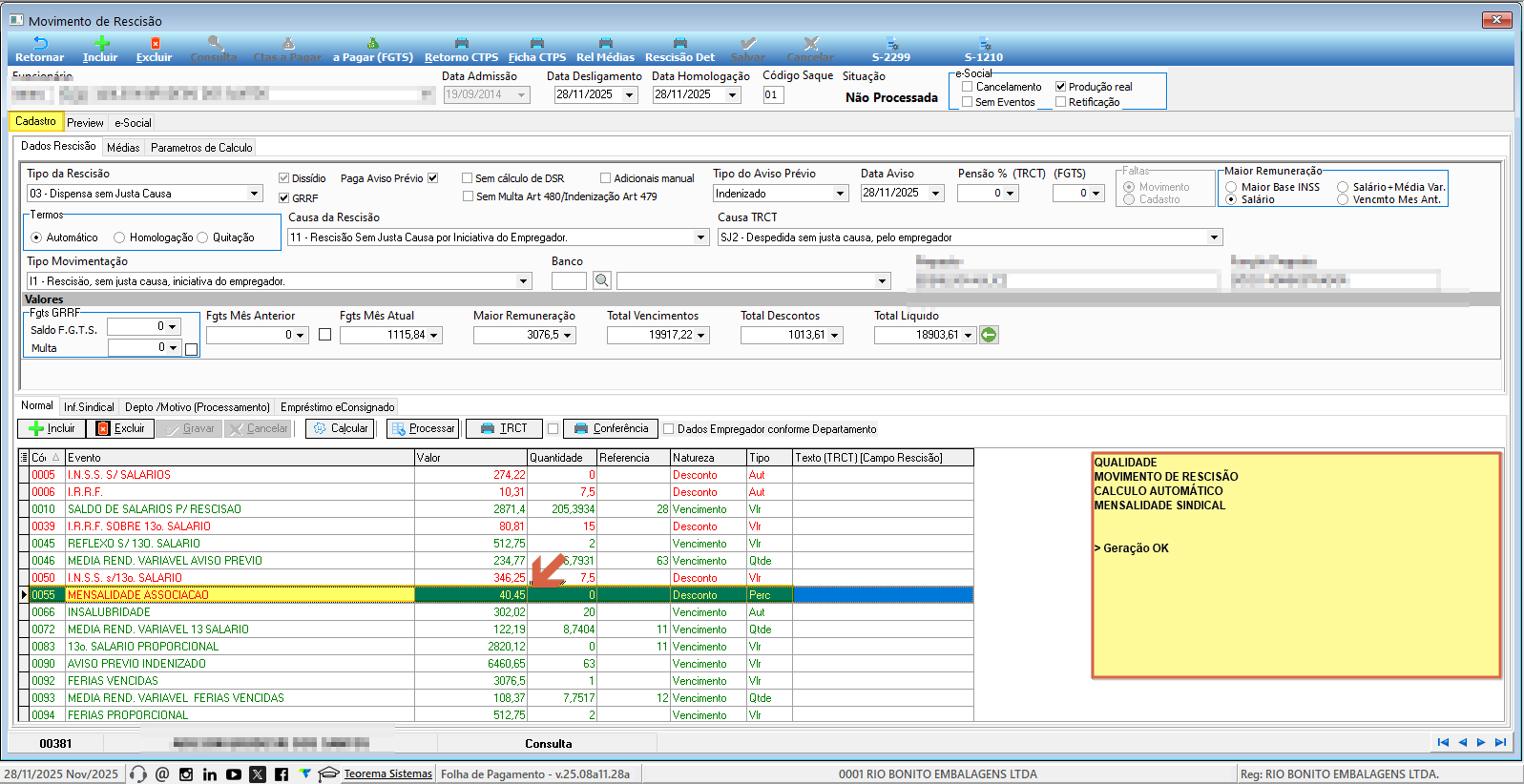Click the green Incluir plus icon in top toolbar
The image size is (1524, 784).
pos(101,44)
